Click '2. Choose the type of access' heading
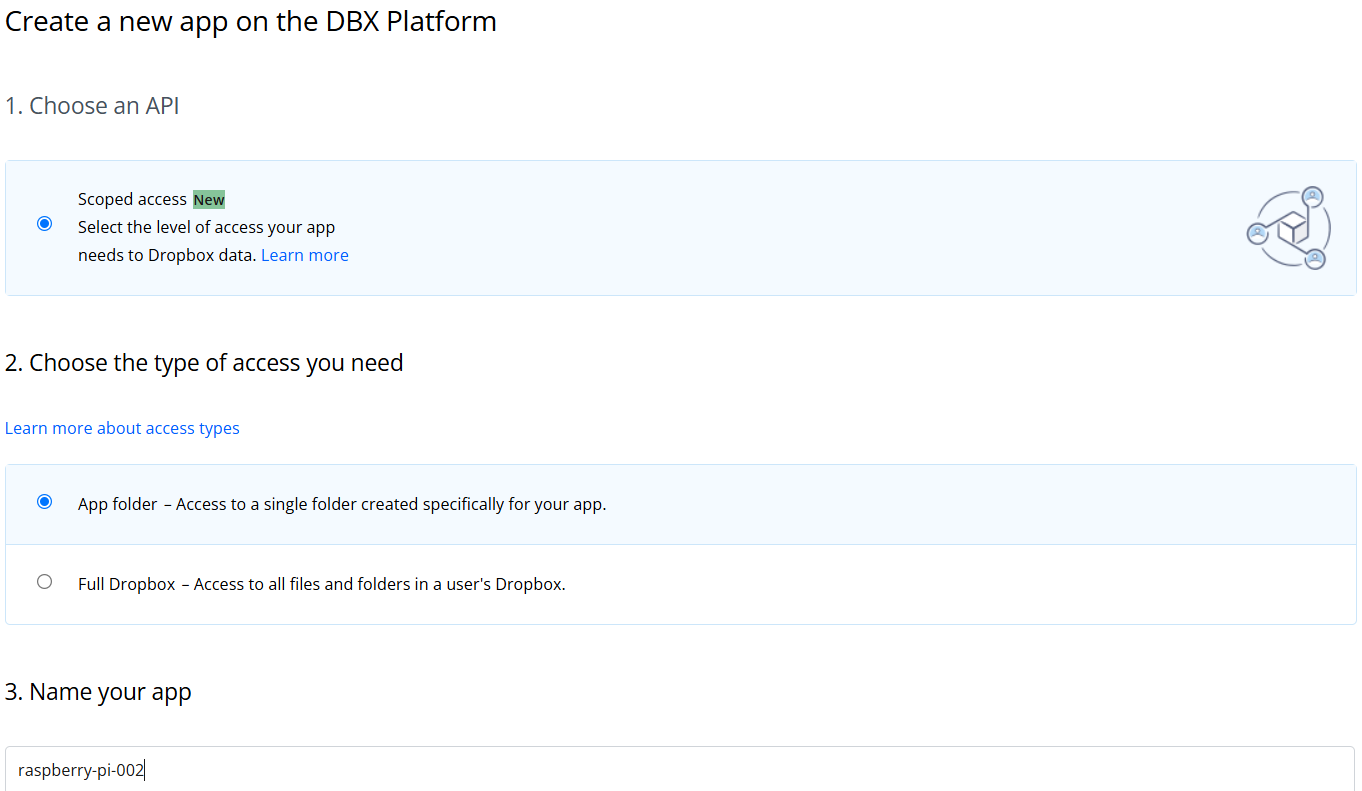 coord(204,363)
